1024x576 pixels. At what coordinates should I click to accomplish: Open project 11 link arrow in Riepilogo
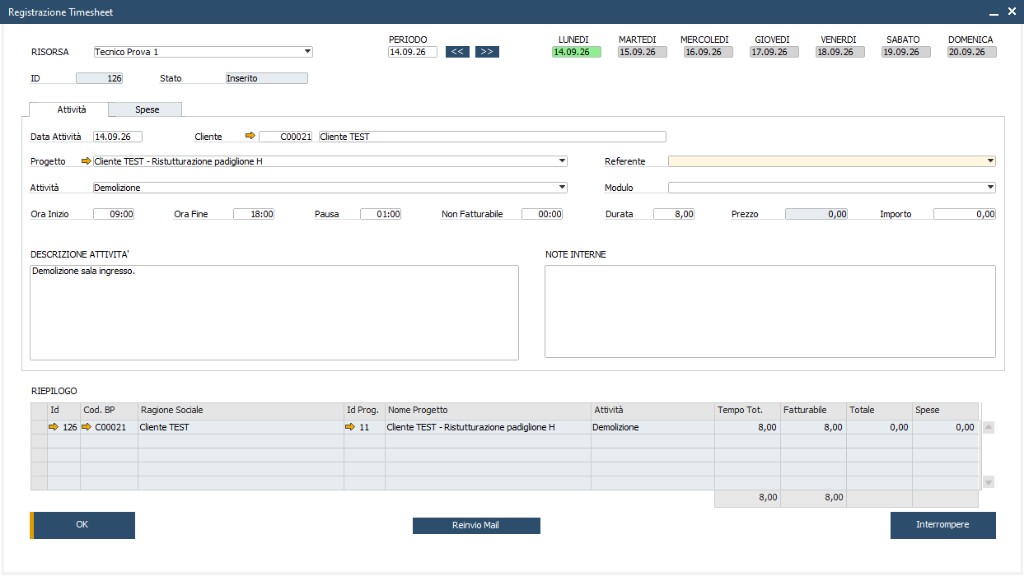tap(350, 427)
